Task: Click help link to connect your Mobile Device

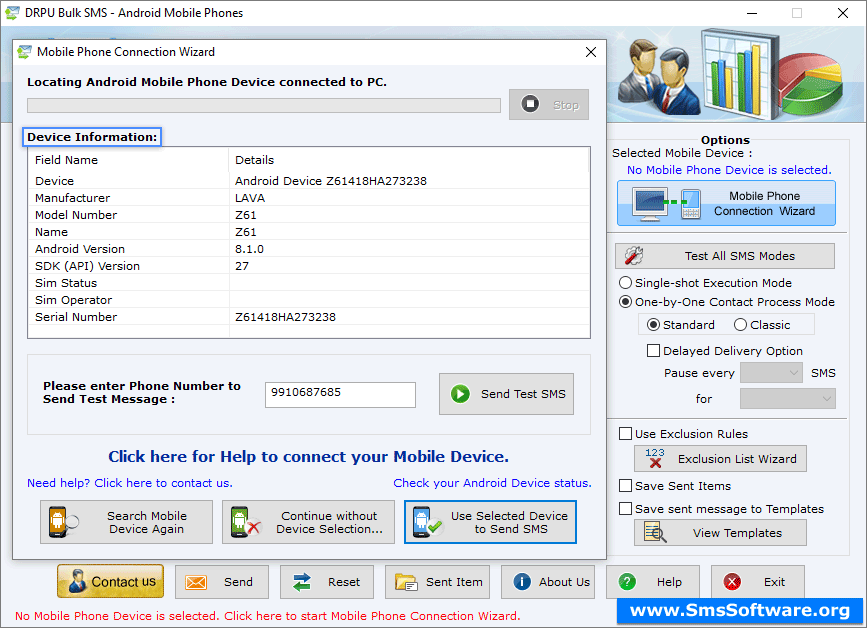Action: [309, 457]
